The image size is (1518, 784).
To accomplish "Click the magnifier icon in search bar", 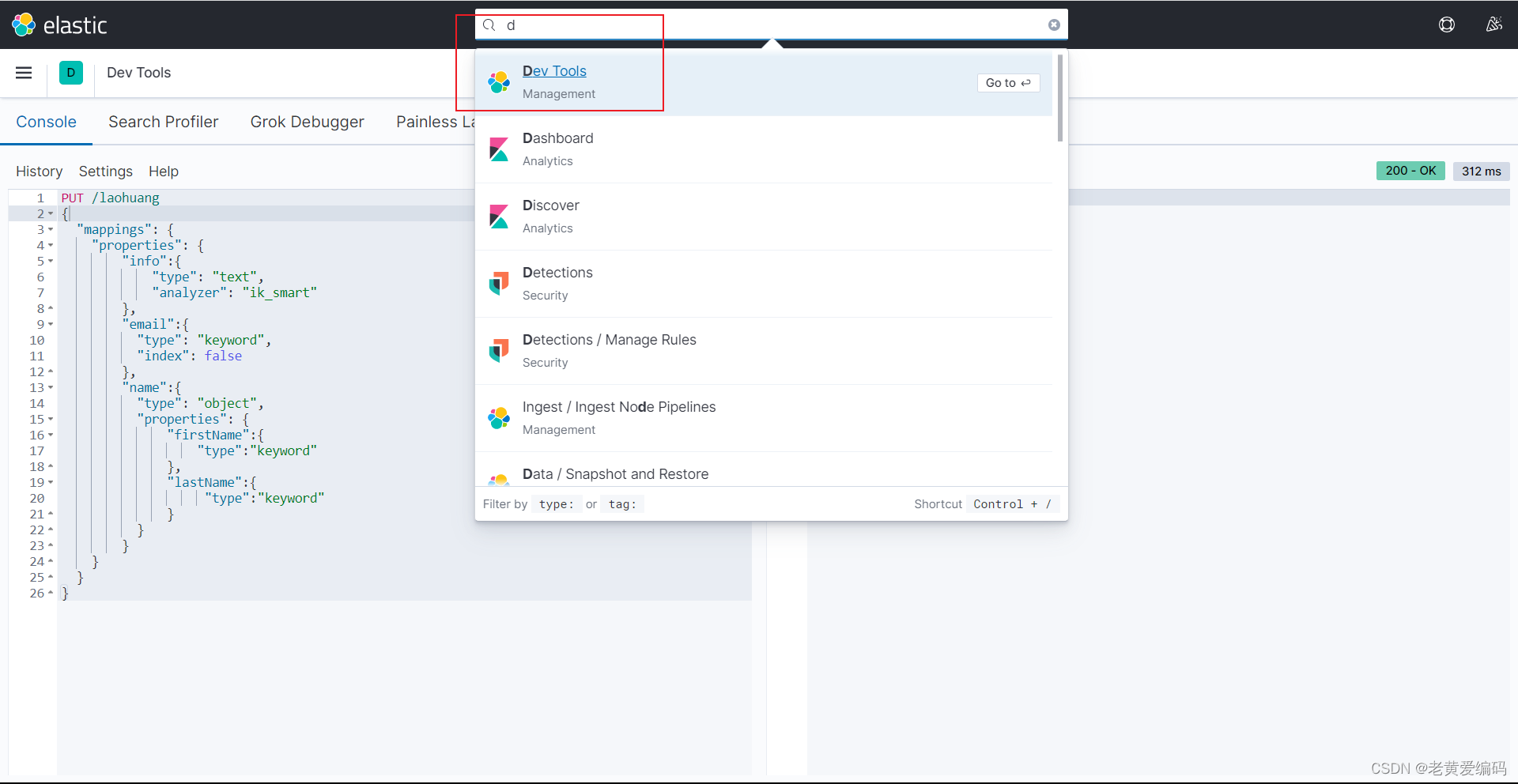I will click(x=489, y=24).
